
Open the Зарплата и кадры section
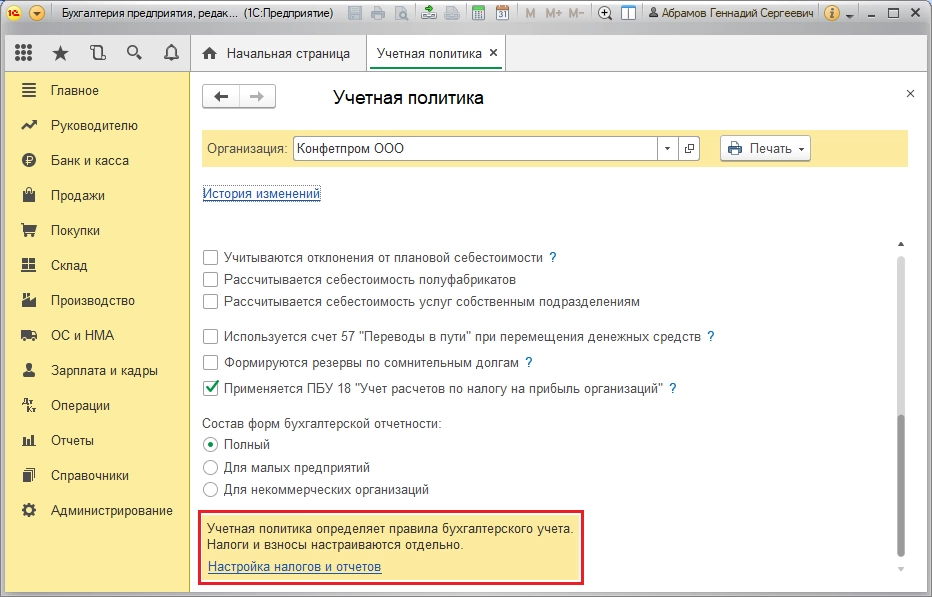[x=104, y=370]
